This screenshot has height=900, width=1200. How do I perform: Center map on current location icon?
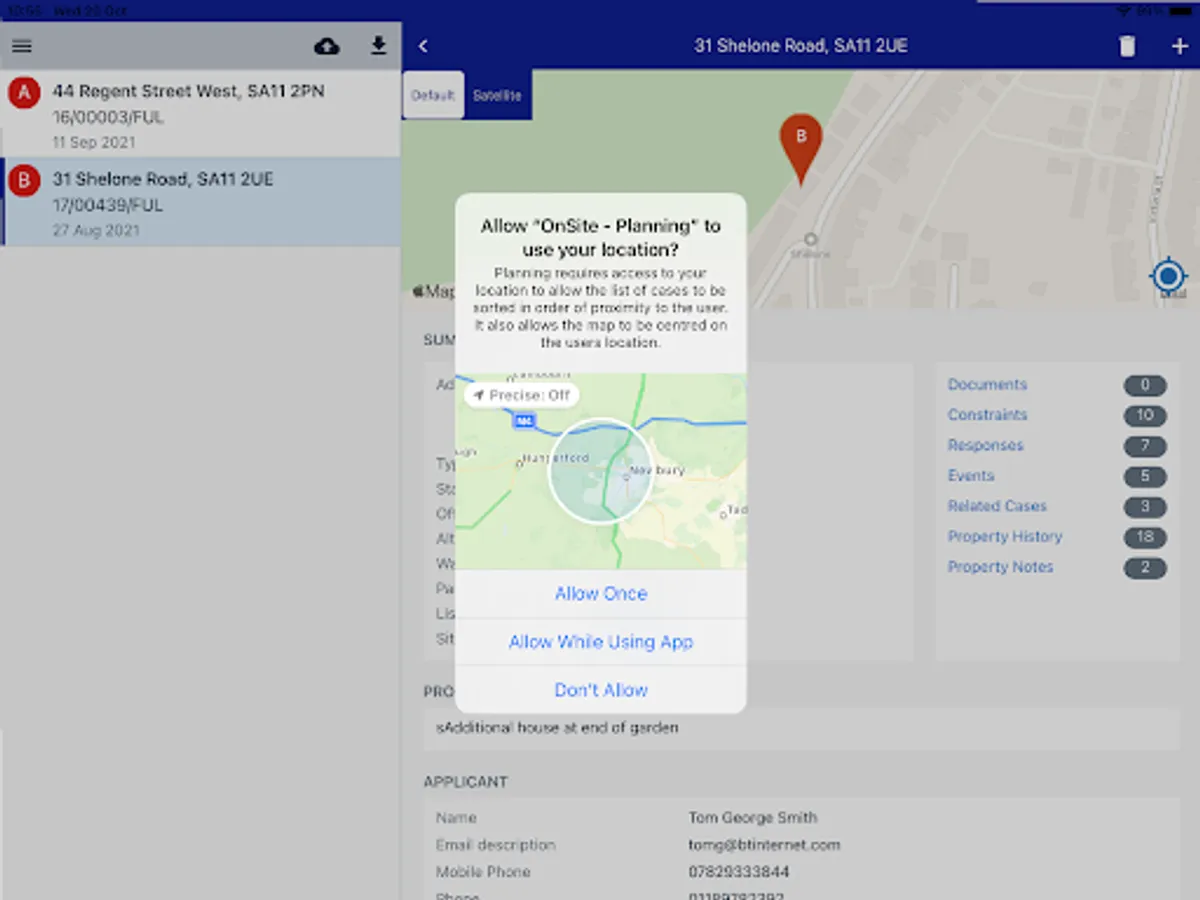point(1168,276)
